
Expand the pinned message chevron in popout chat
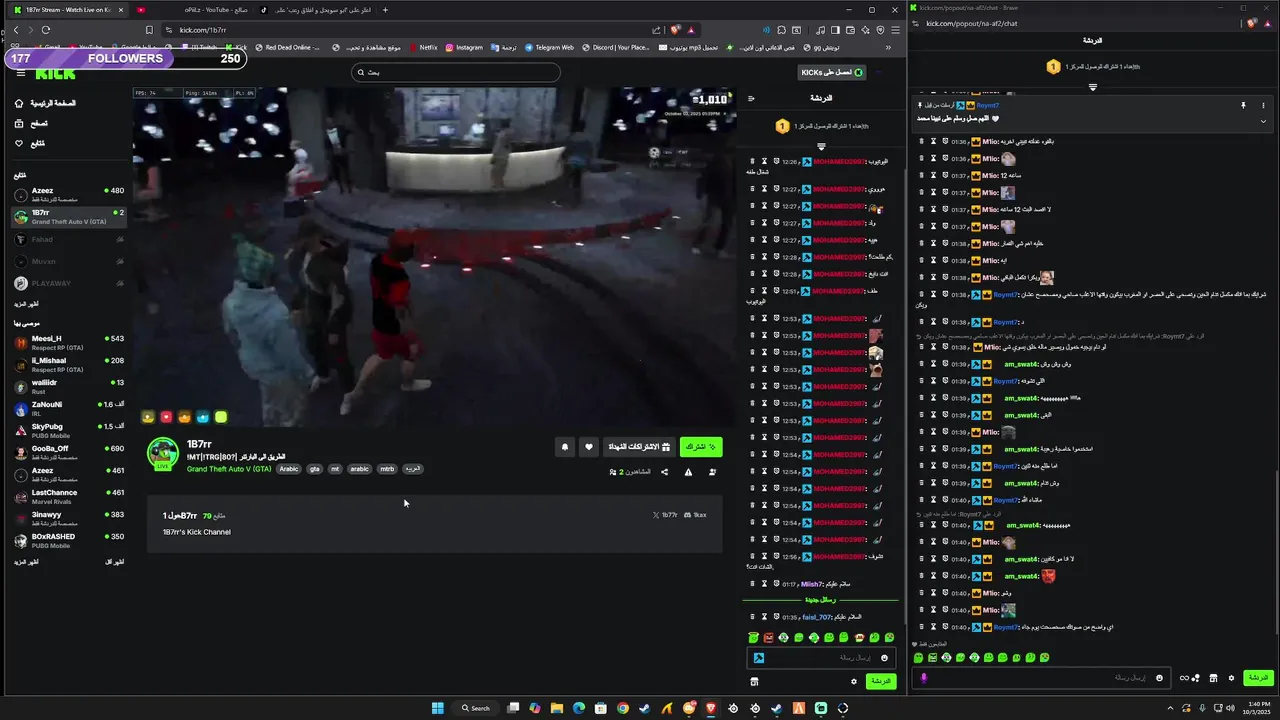[1263, 120]
